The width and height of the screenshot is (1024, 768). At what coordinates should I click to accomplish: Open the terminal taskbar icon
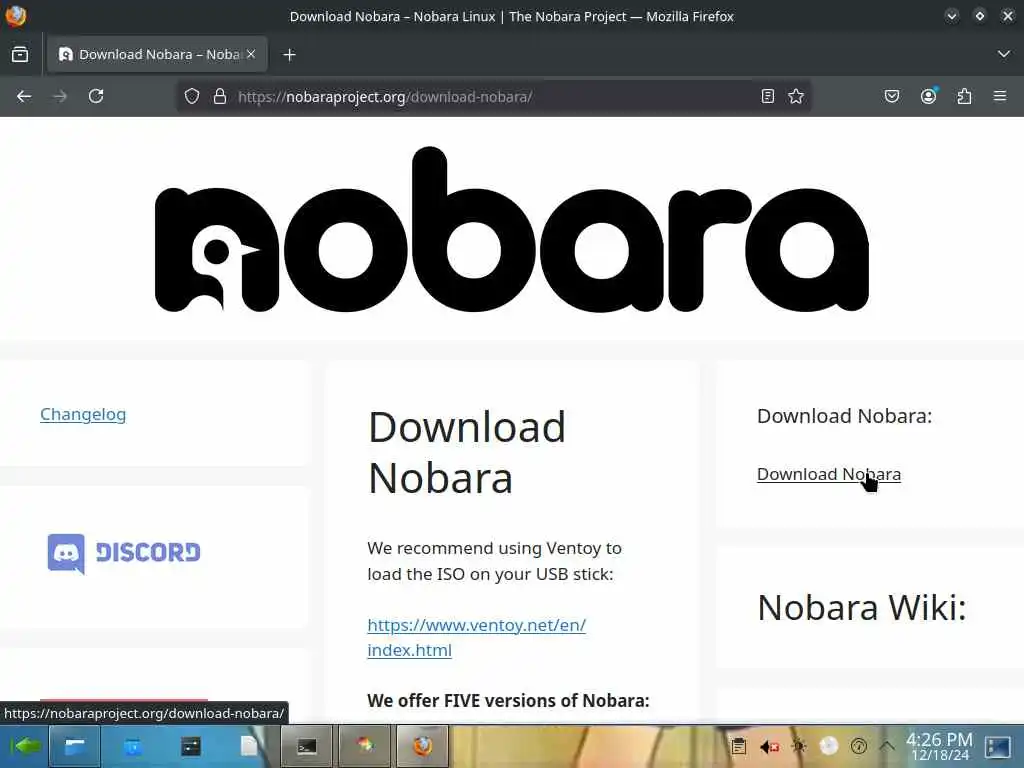pyautogui.click(x=307, y=746)
